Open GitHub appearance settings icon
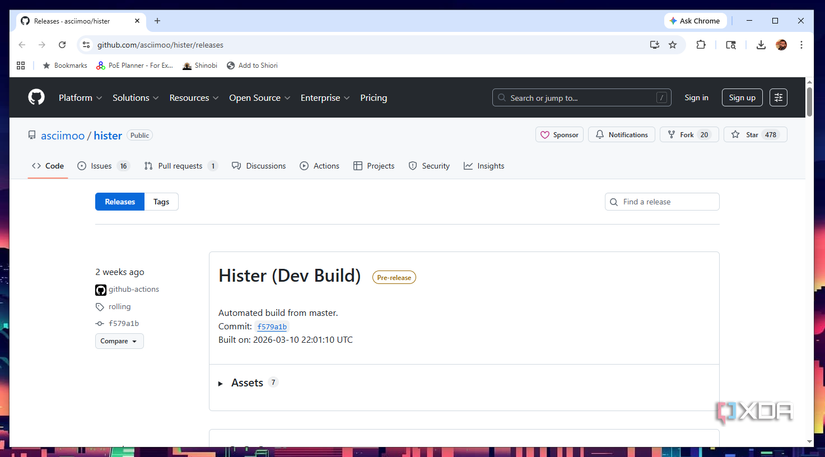 (x=779, y=97)
